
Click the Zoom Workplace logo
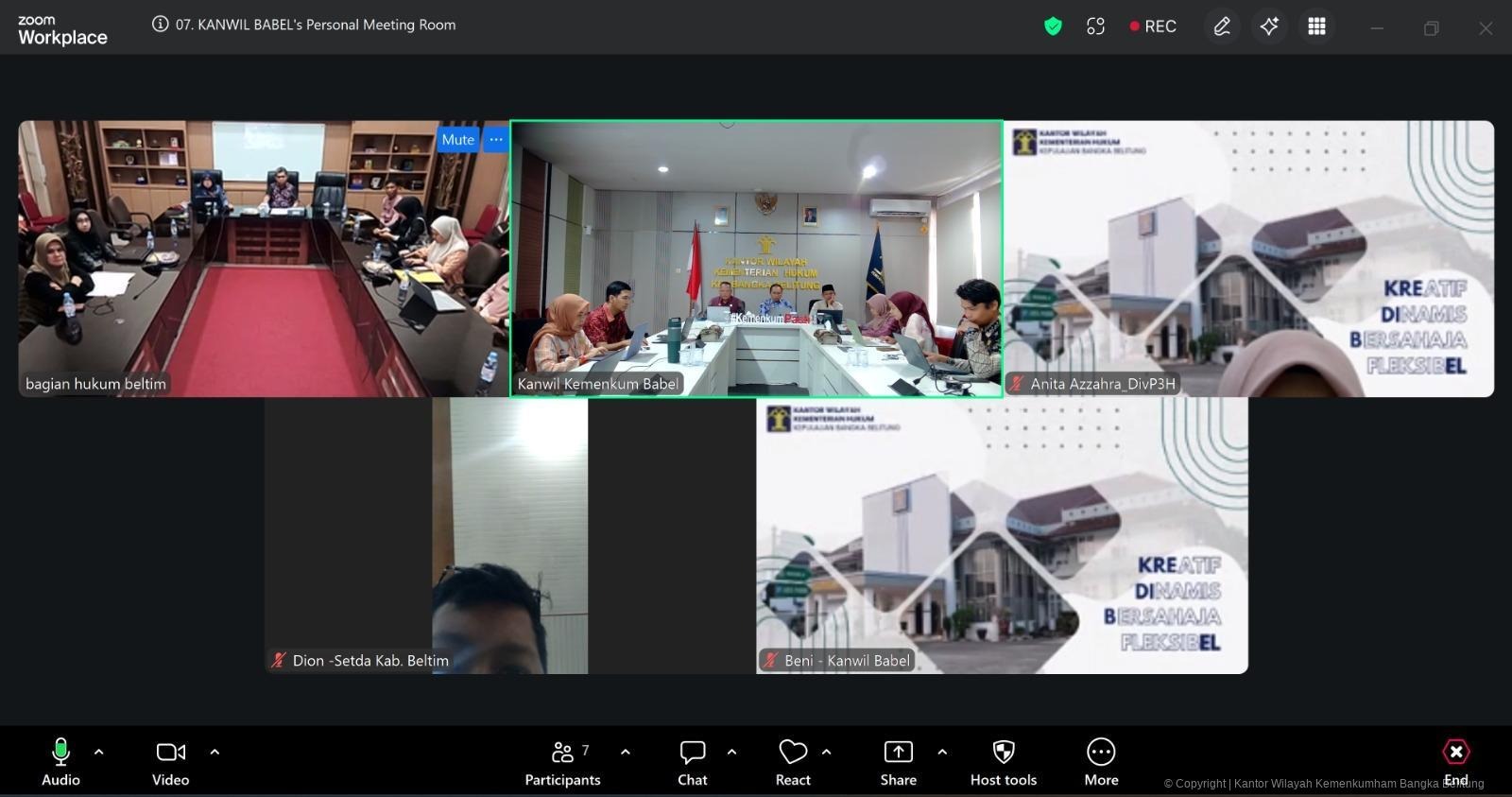[62, 30]
